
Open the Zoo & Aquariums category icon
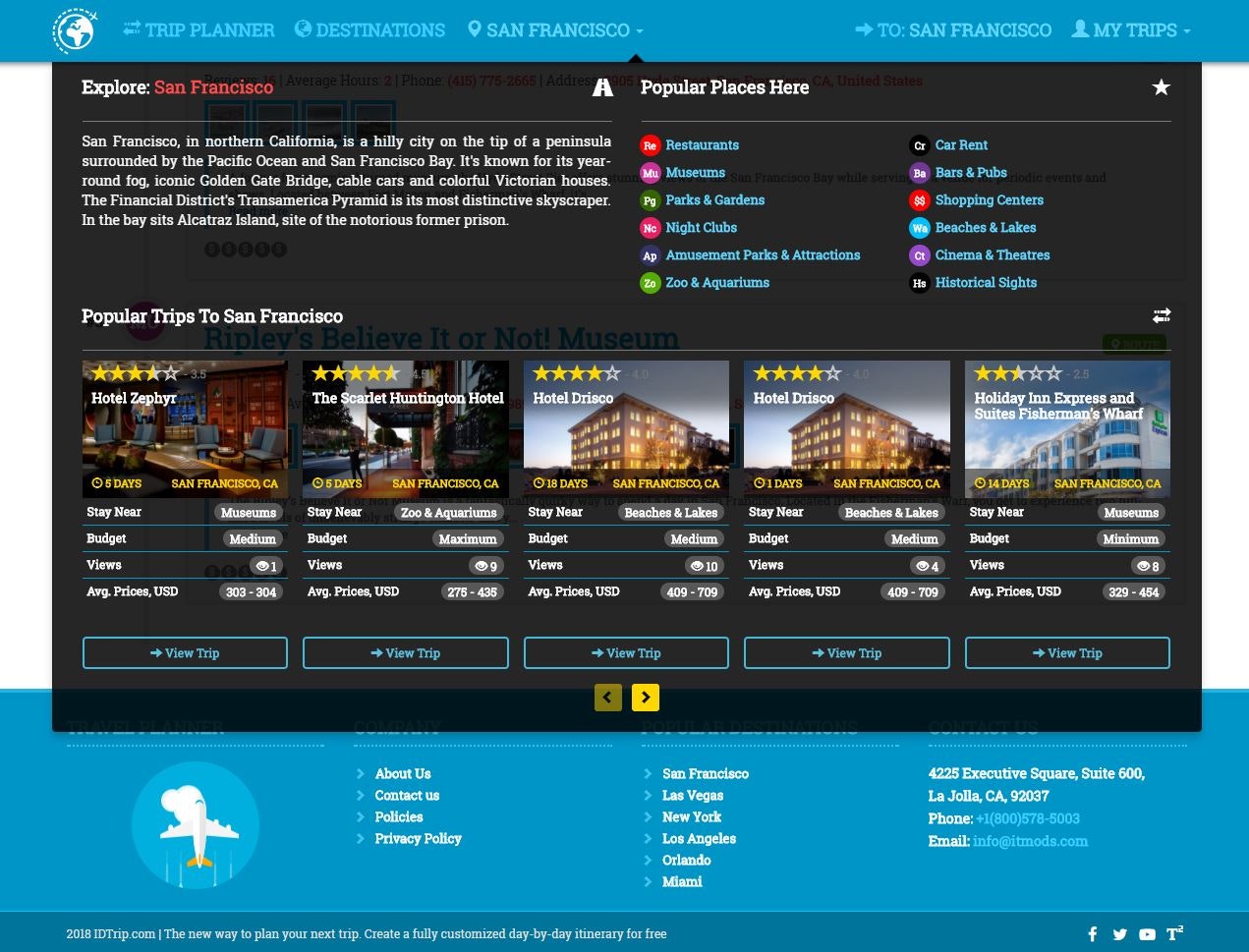pyautogui.click(x=650, y=282)
